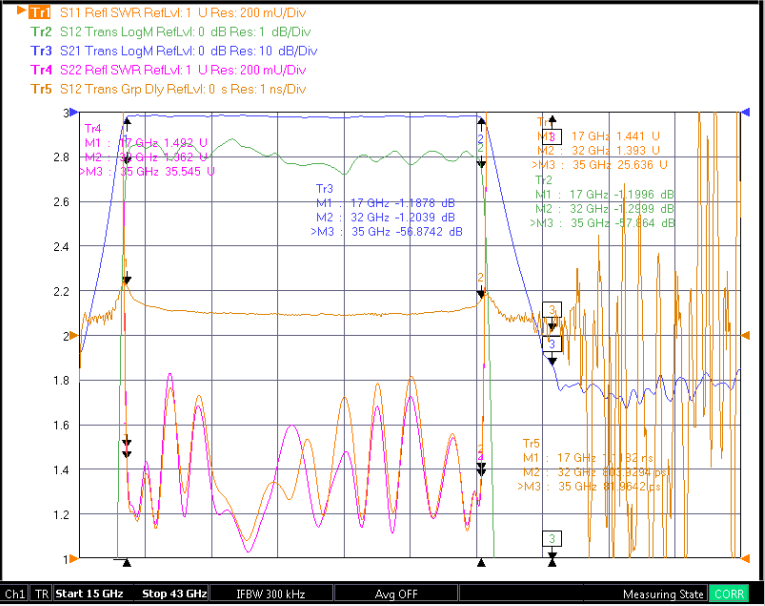
Task: Click marker 3 box at graph bottom
Action: tap(552, 539)
